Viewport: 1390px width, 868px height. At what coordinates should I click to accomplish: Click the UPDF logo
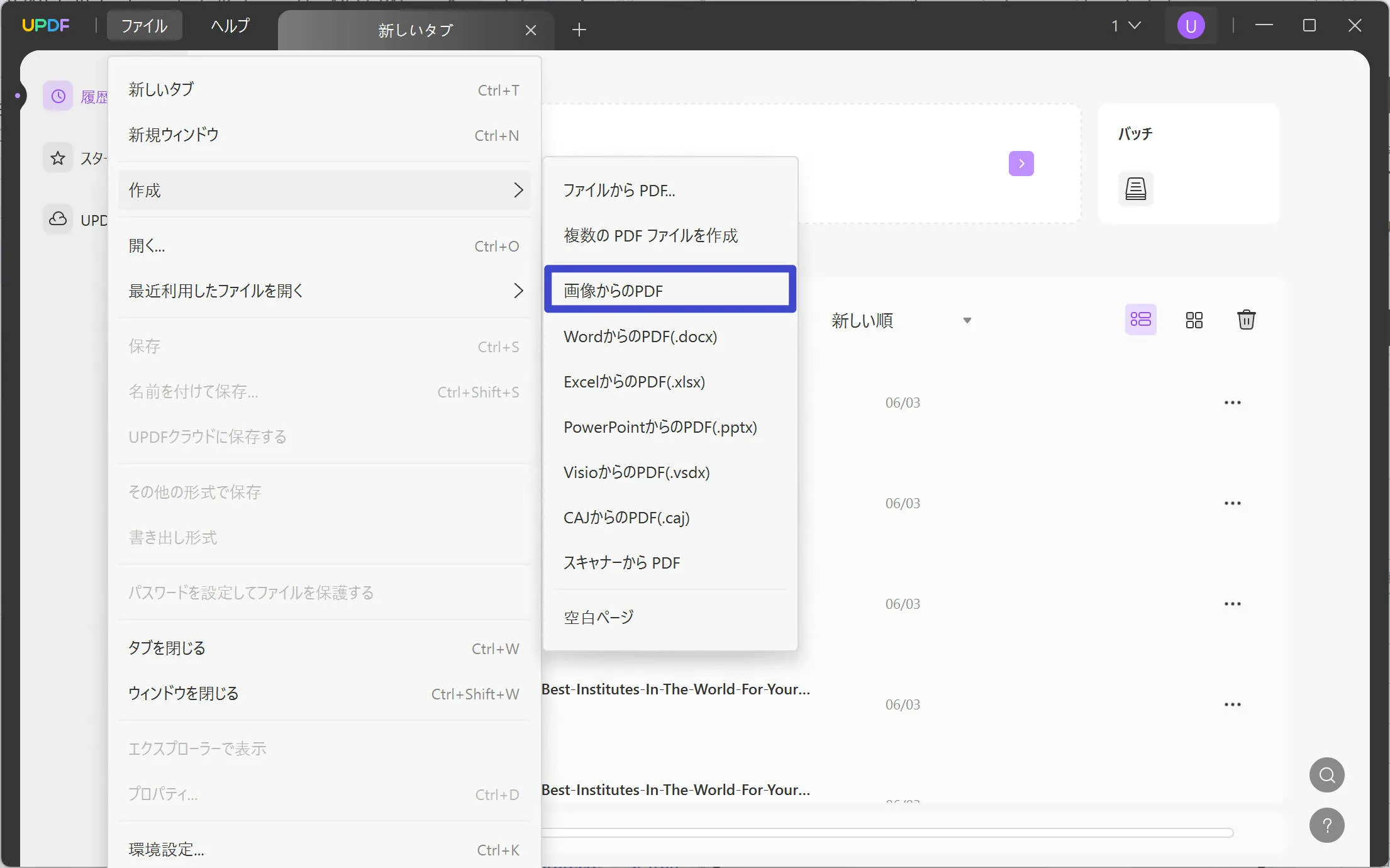click(46, 26)
